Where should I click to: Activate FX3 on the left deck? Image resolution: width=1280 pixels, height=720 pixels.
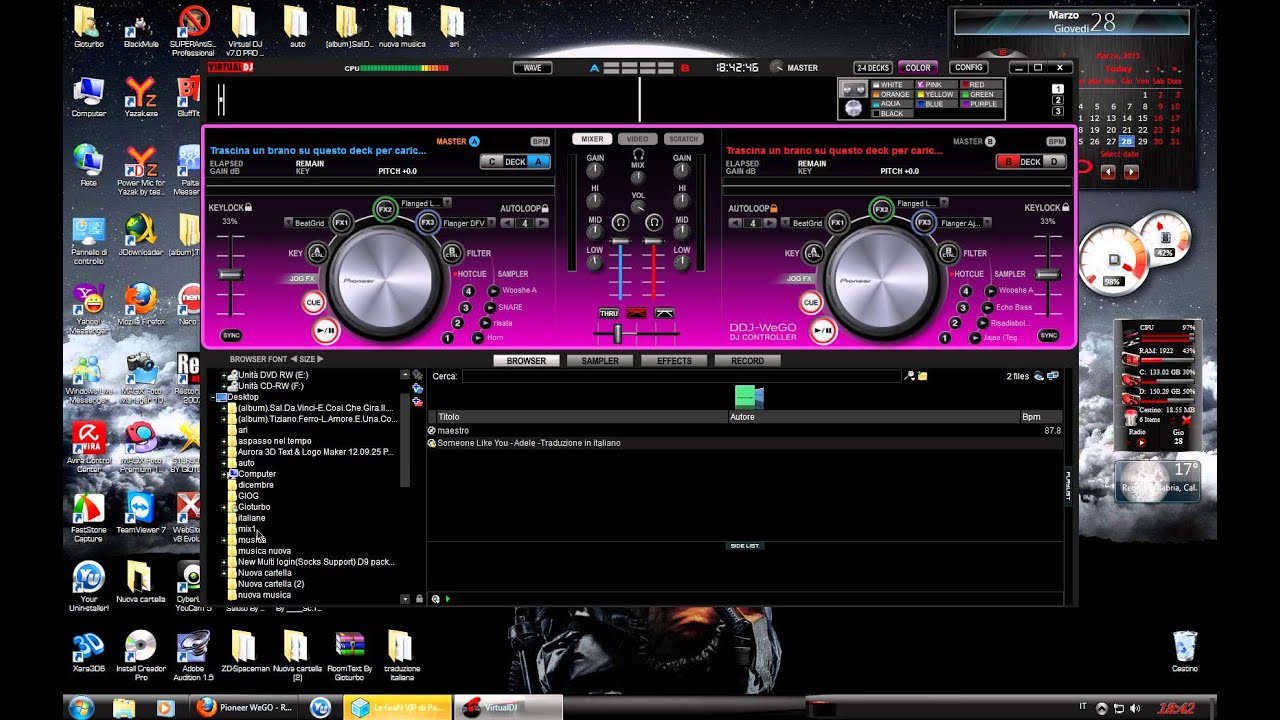pos(428,222)
